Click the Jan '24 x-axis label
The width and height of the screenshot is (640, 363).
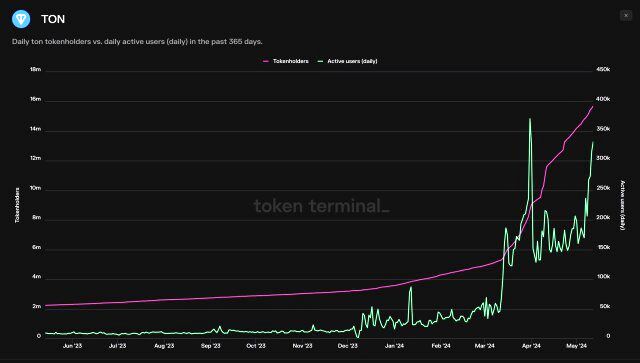[394, 346]
